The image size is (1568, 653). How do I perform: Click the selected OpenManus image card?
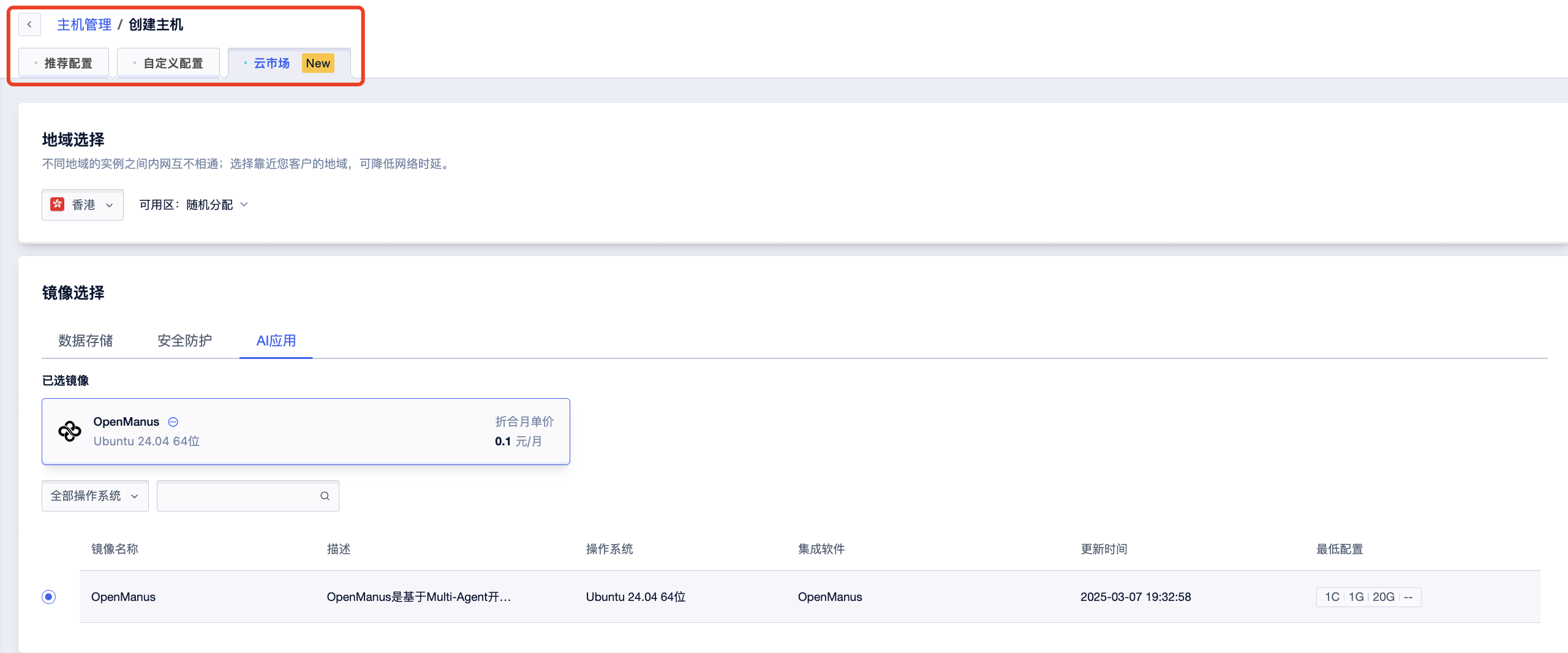(306, 431)
